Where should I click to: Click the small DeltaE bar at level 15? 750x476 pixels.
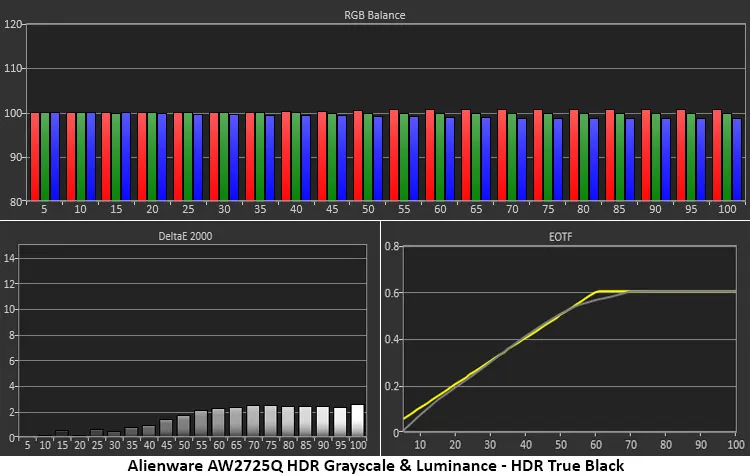click(62, 433)
